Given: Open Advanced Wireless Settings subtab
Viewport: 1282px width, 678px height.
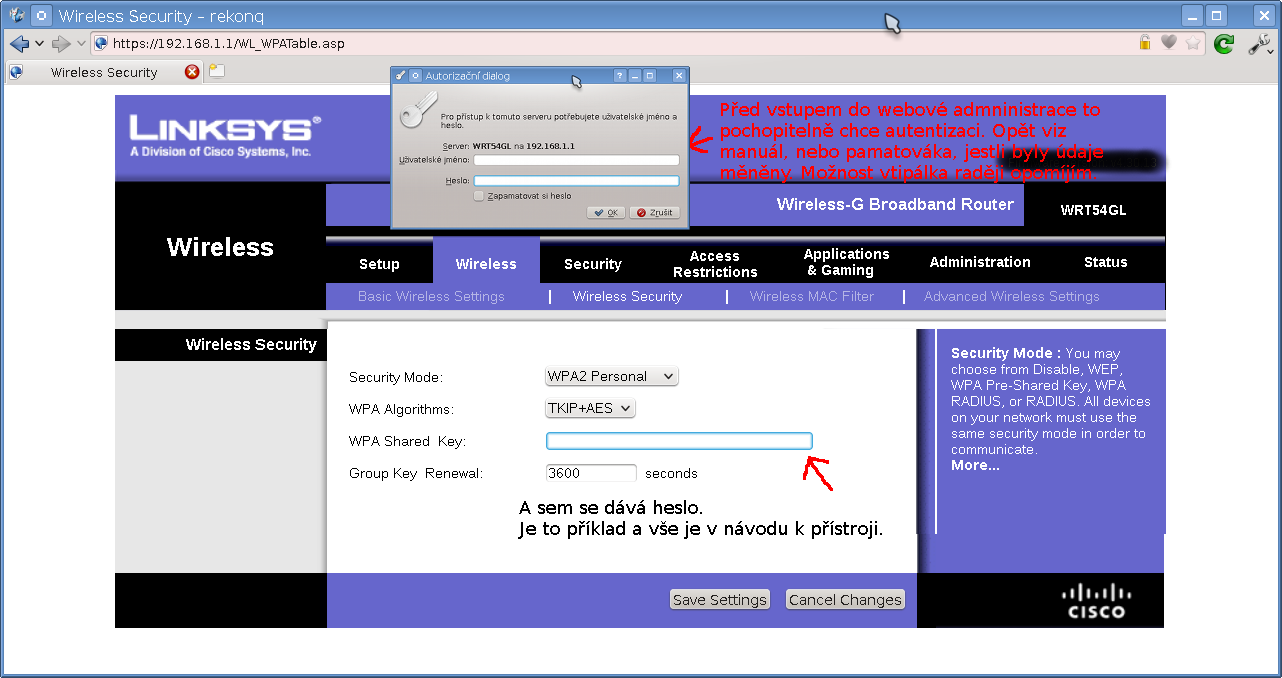Looking at the screenshot, I should tap(1012, 296).
